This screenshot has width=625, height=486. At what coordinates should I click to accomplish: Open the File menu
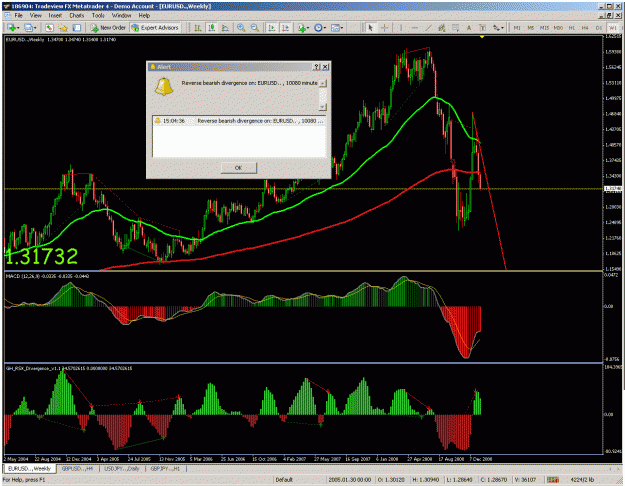pyautogui.click(x=18, y=16)
